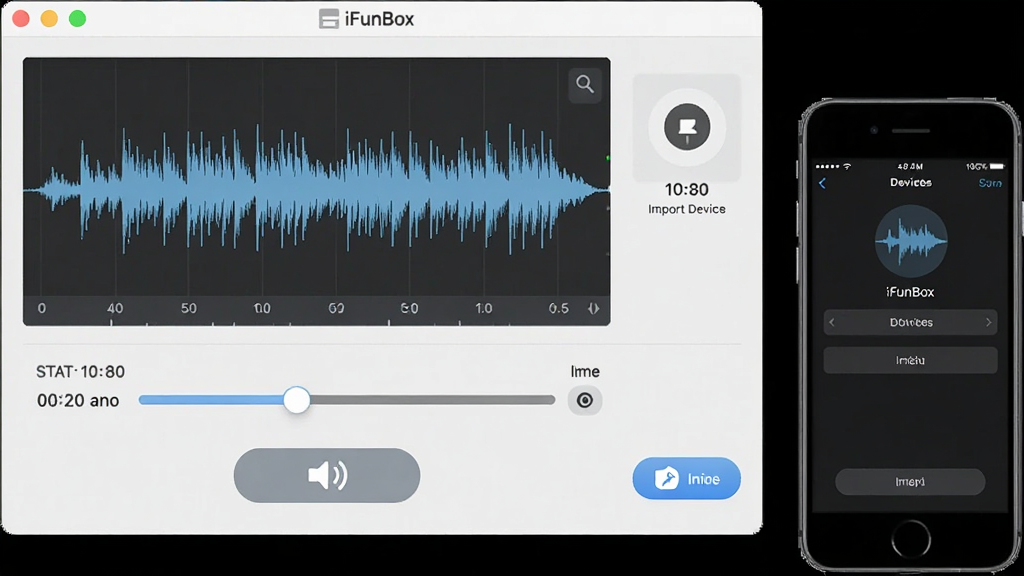Click the 'Devices' title on the phone
Viewport: 1024px width, 576px height.
pos(910,182)
